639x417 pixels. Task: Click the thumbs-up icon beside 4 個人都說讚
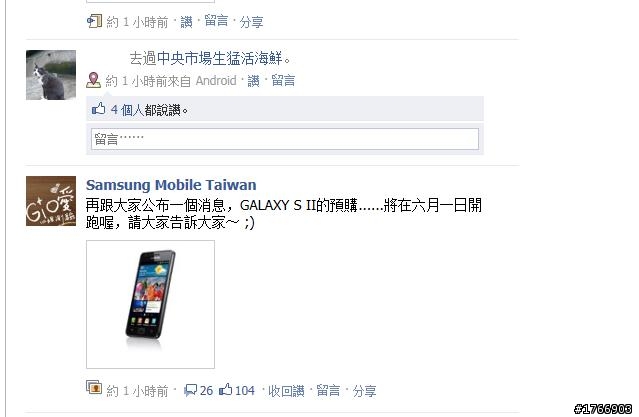pos(99,109)
